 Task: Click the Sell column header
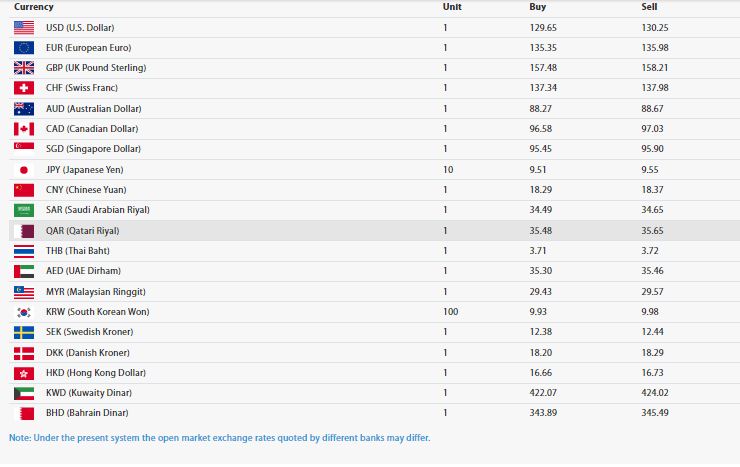coord(649,7)
